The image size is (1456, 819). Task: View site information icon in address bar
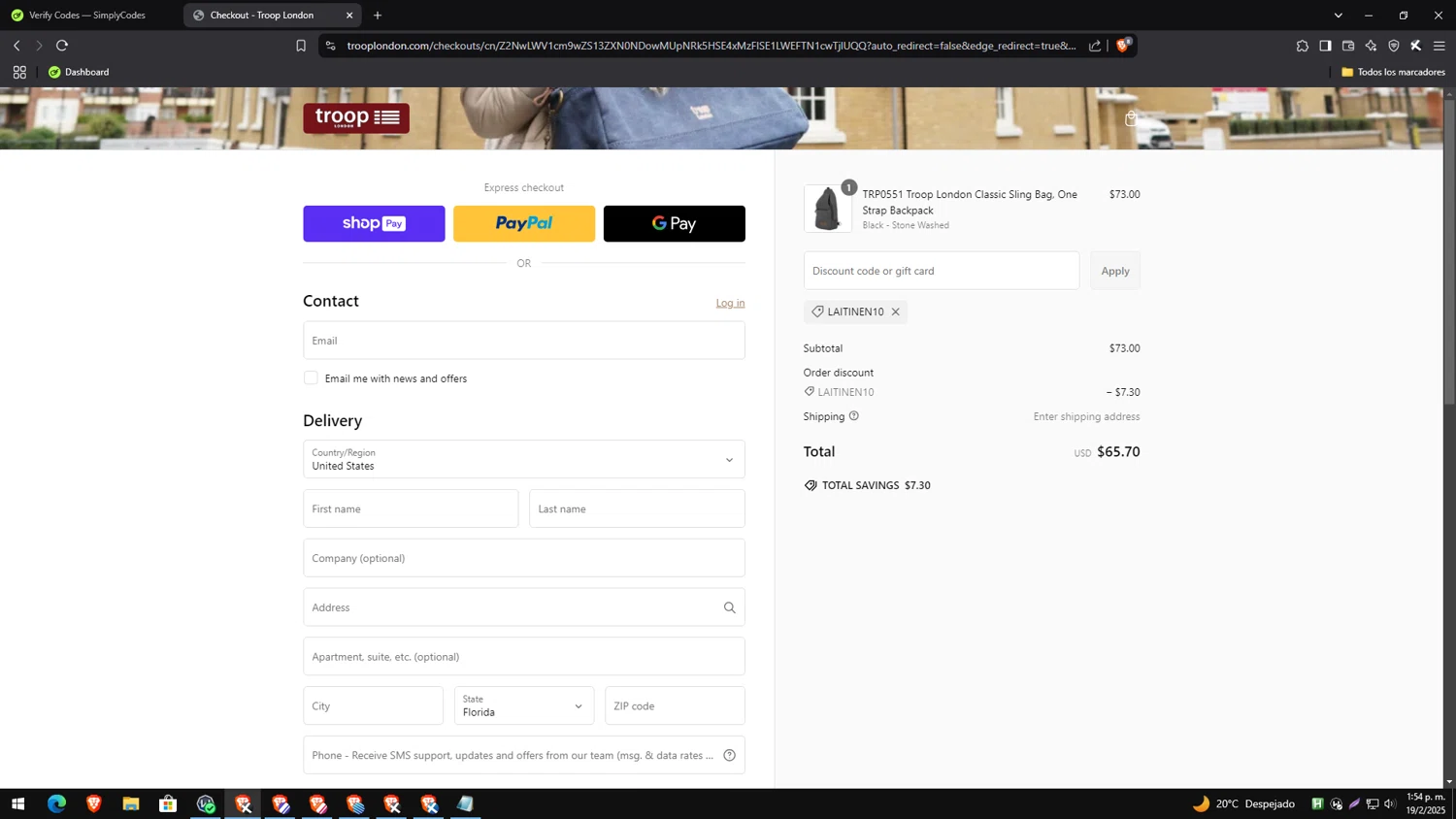tap(331, 46)
